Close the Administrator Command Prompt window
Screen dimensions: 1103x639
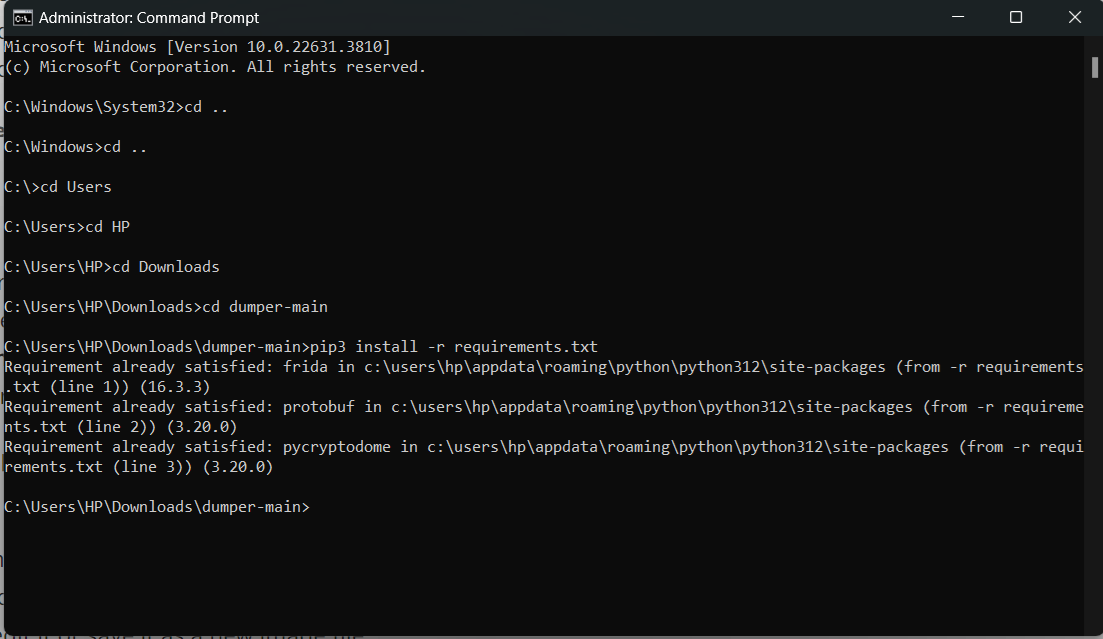pos(1075,17)
